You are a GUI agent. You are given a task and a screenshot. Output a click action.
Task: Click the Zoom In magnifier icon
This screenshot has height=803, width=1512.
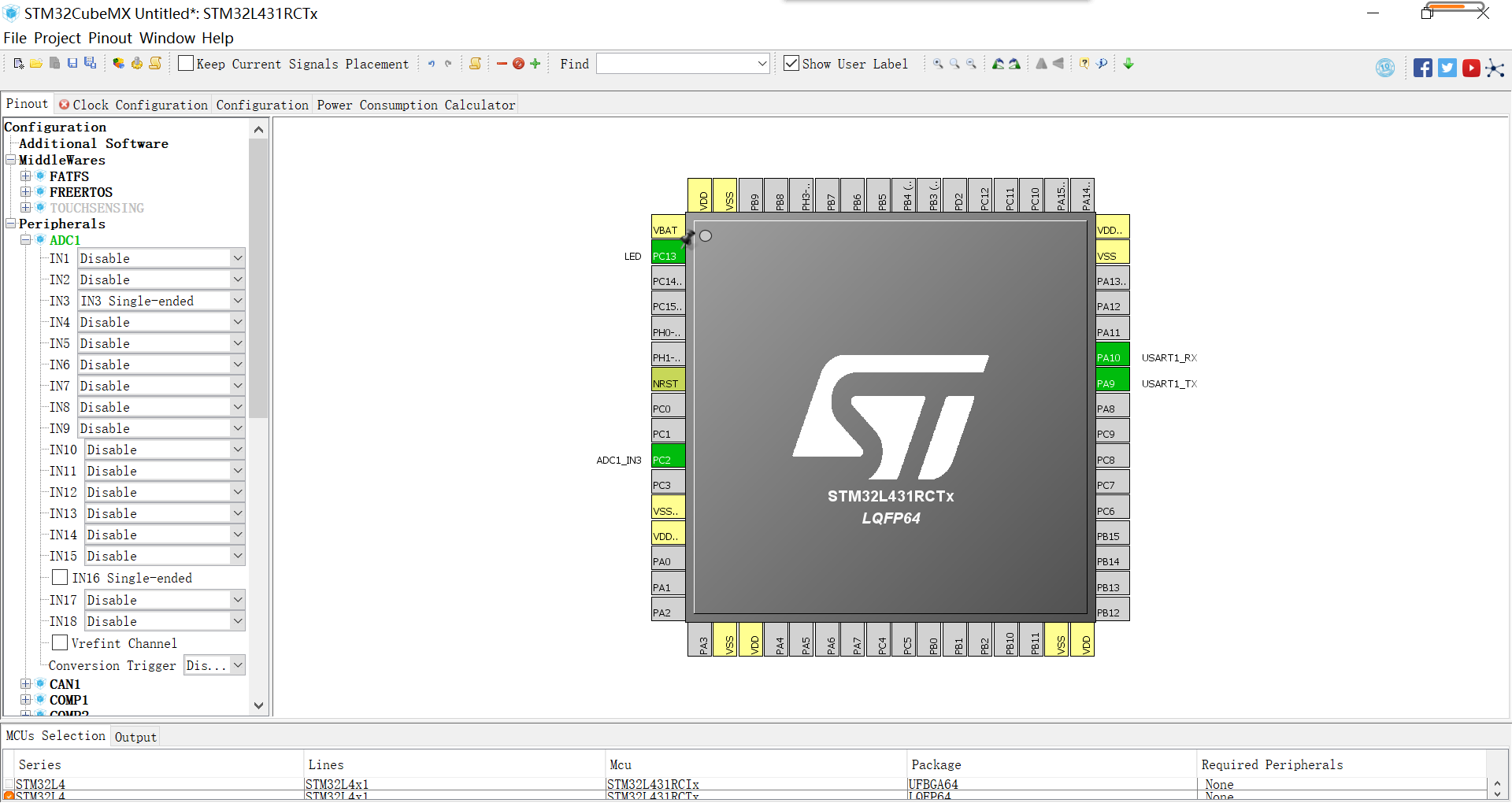point(938,64)
